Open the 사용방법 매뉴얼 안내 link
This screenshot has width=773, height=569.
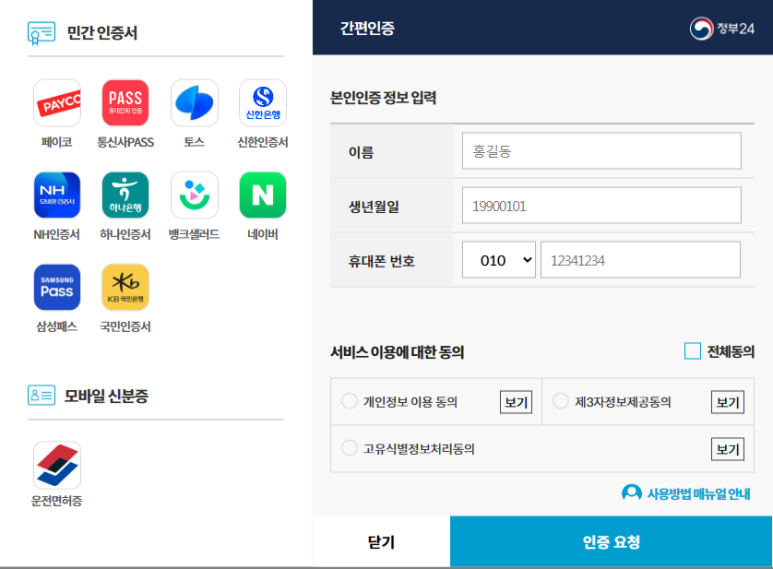(x=699, y=494)
